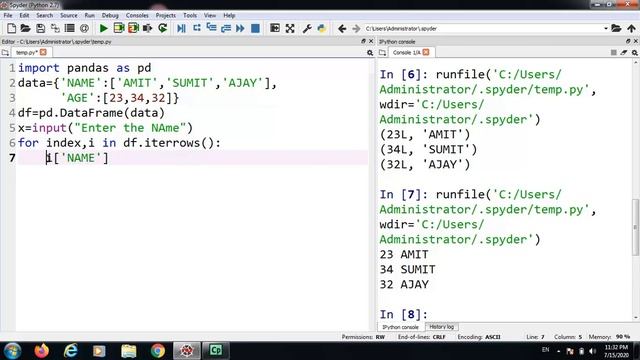Switch to IPython console bottom tab

(x=400, y=327)
